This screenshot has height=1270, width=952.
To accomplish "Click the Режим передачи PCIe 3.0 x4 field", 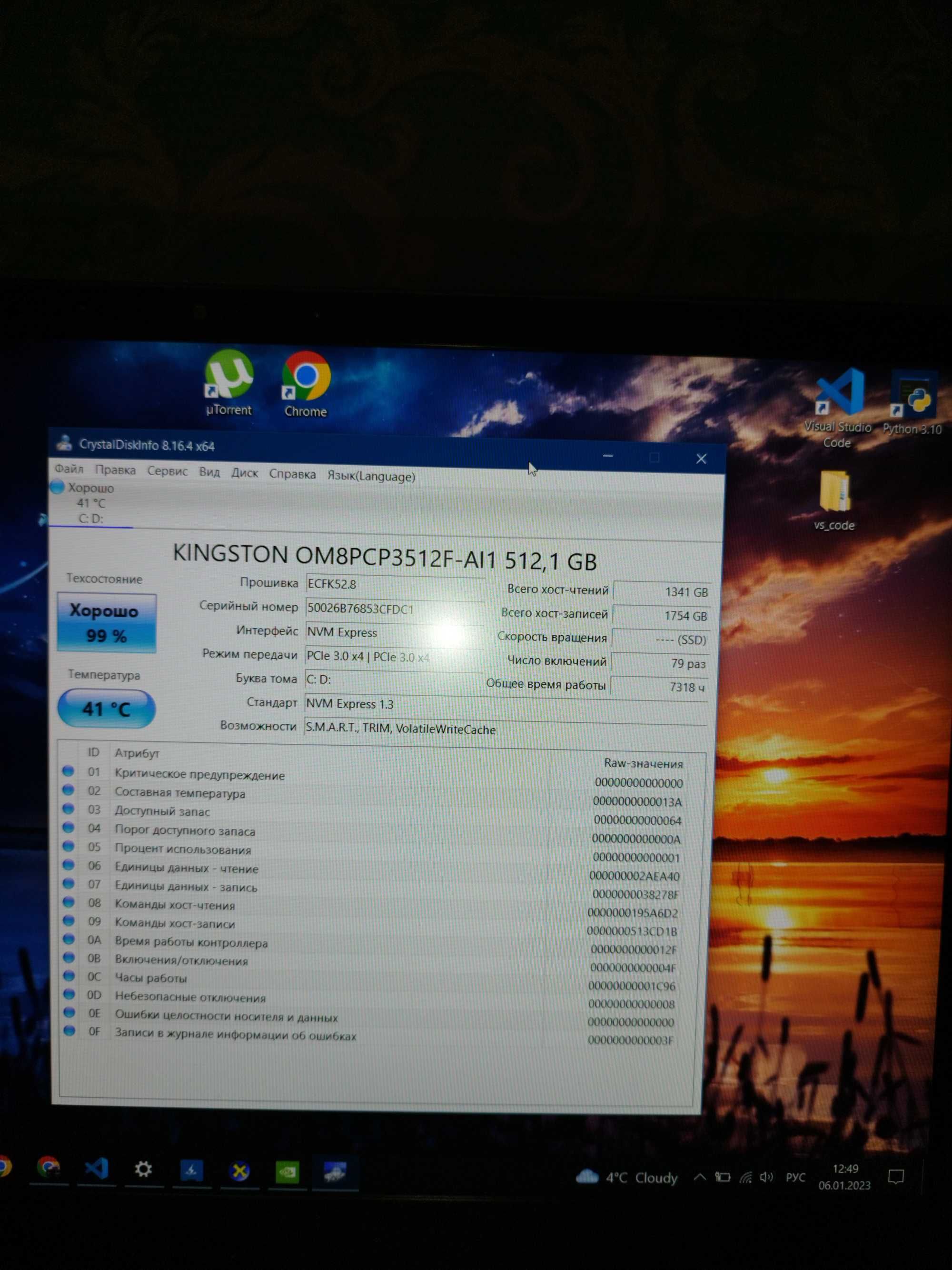I will [394, 656].
